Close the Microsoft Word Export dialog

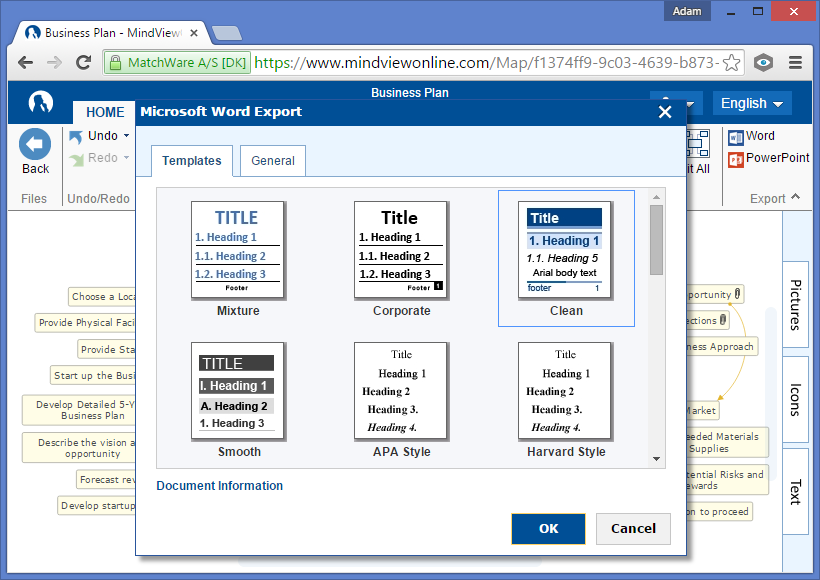[665, 112]
